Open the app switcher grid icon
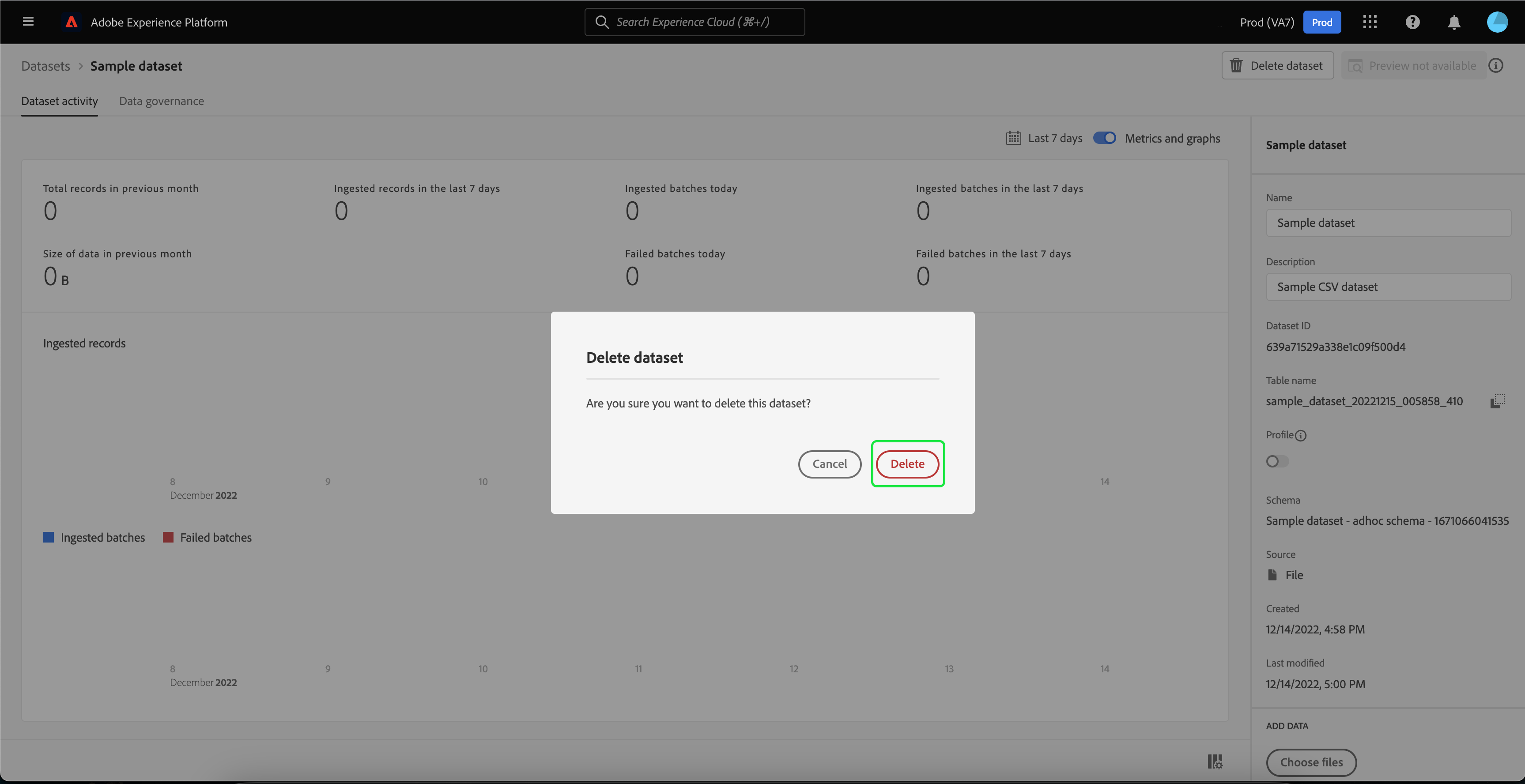1525x784 pixels. pos(1369,22)
